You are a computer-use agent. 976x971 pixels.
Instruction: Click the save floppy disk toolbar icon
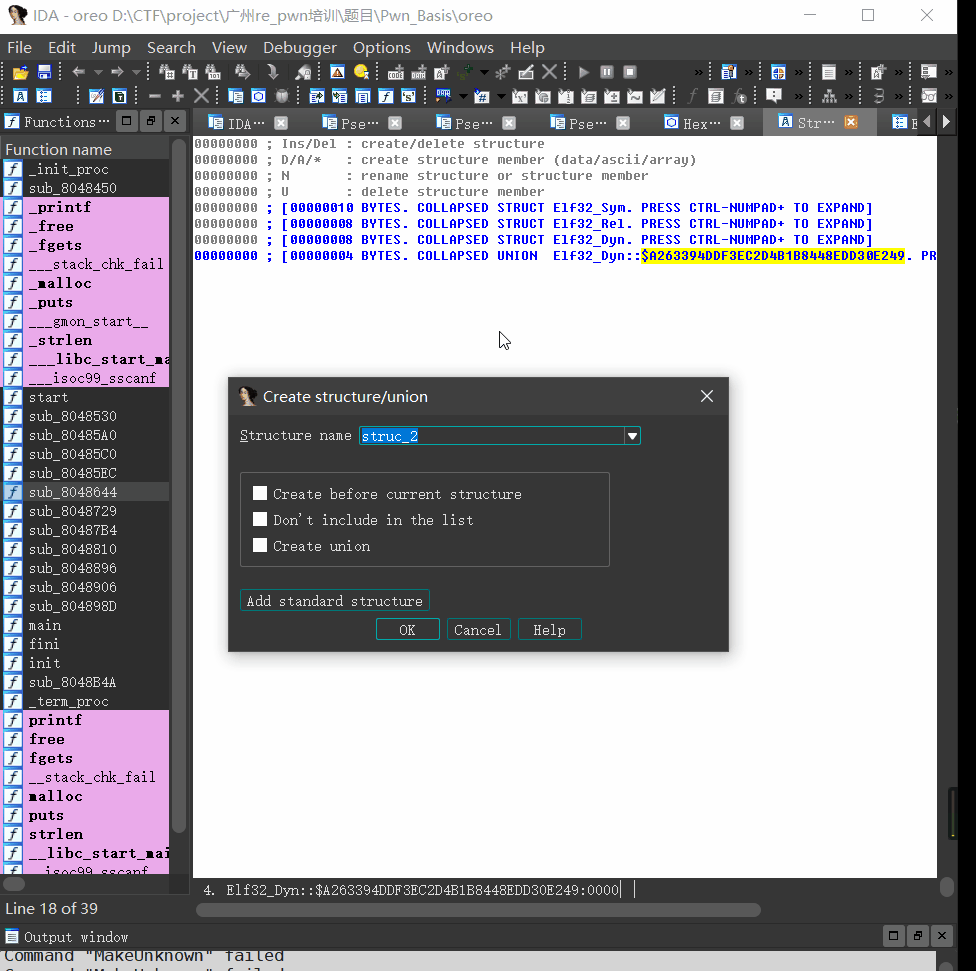44,72
